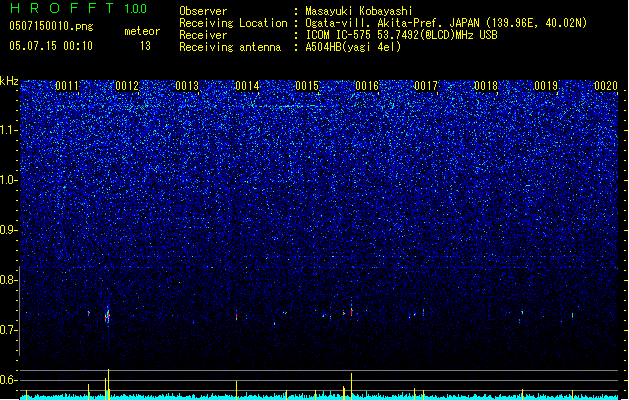Click the 0013 time marker
Viewport: 629px width, 400px height.
pyautogui.click(x=187, y=86)
